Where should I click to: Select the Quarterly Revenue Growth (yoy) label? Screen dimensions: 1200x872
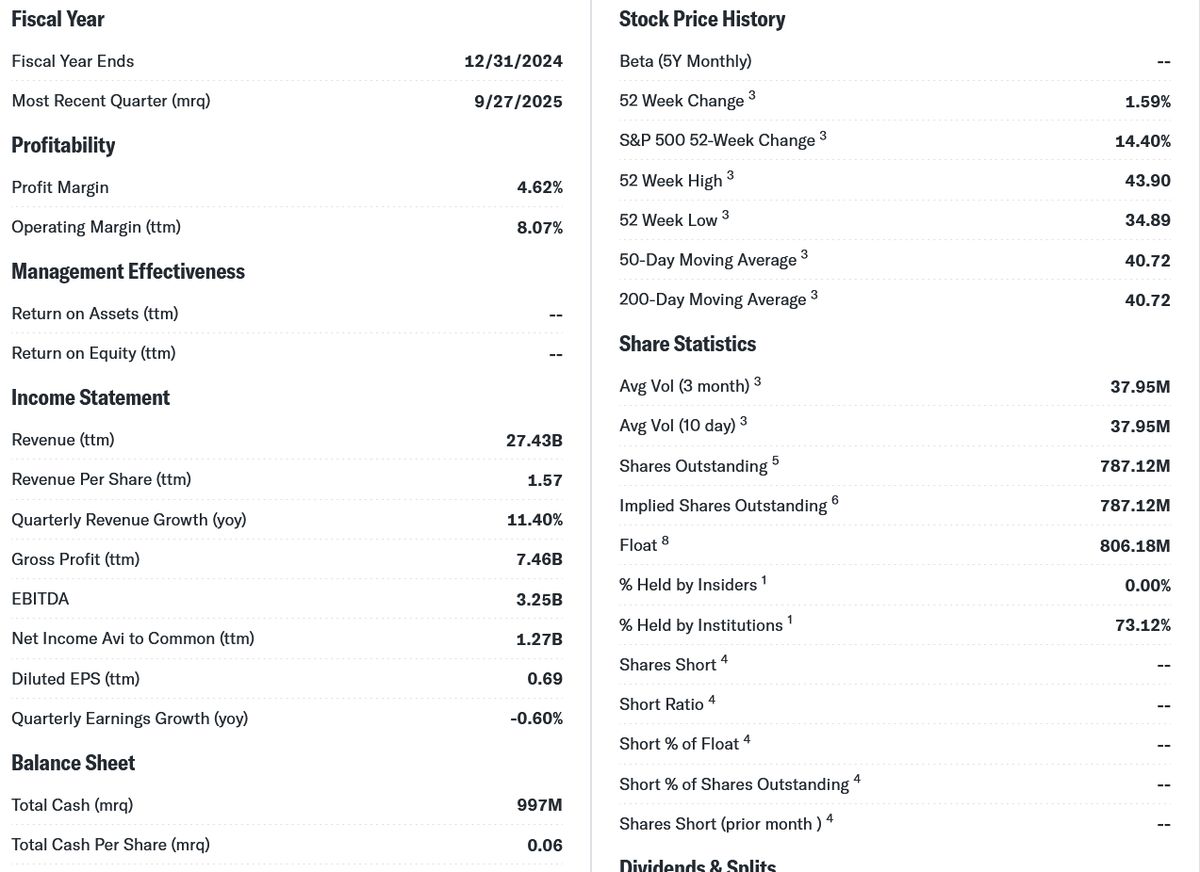tap(128, 519)
